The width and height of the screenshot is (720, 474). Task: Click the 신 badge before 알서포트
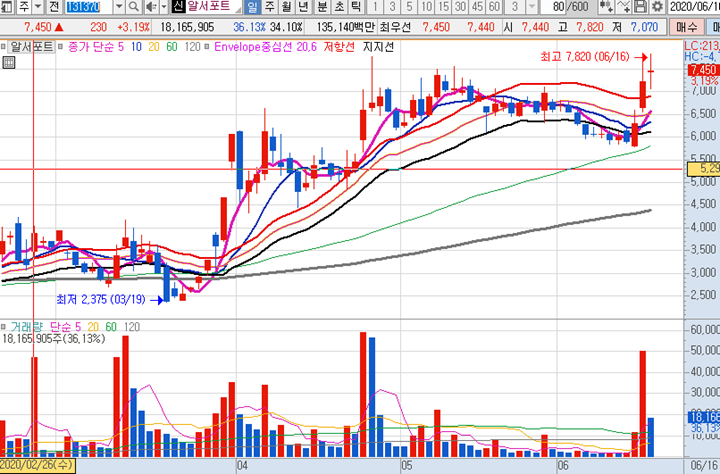point(178,6)
